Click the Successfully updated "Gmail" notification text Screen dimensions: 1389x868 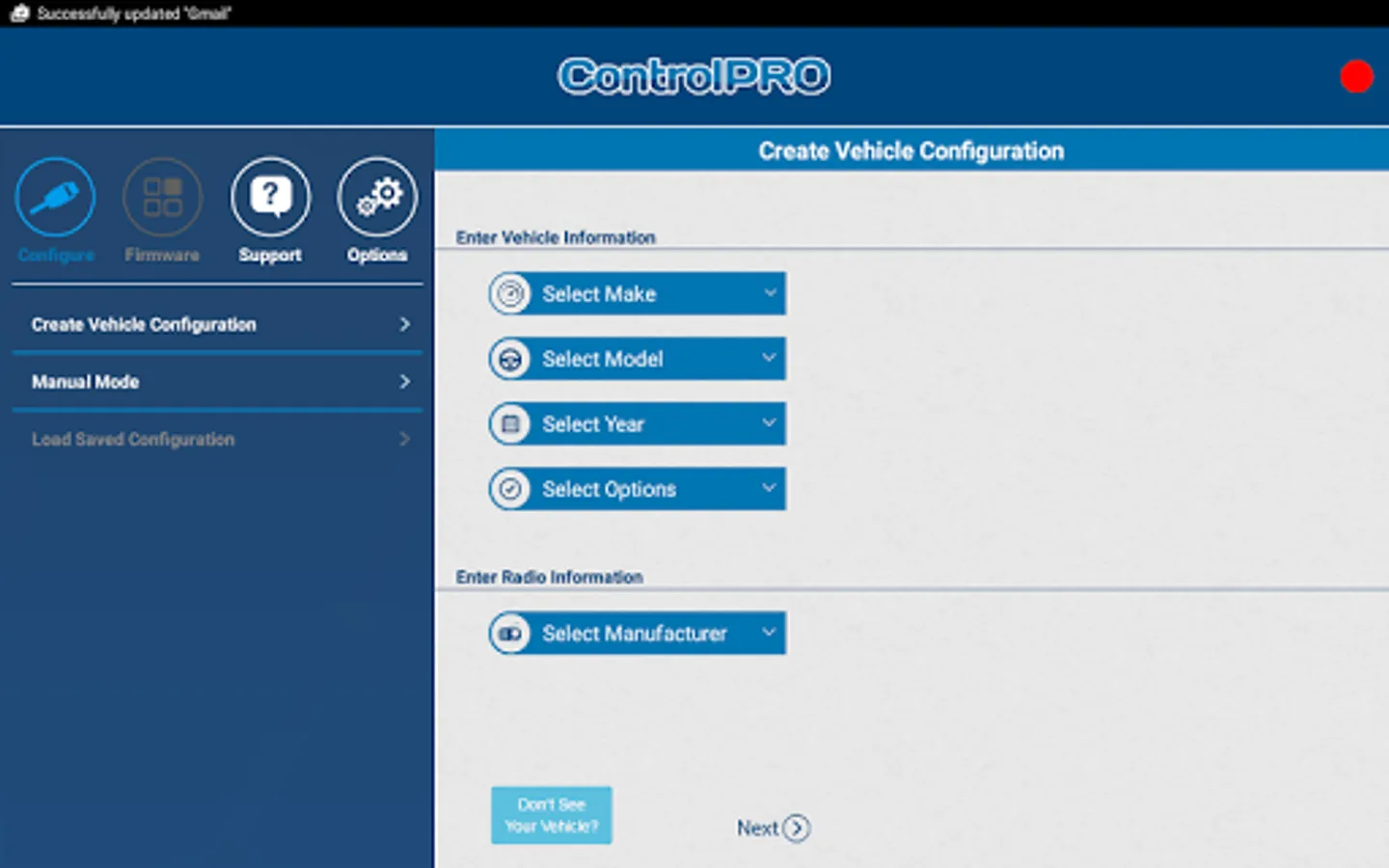click(134, 14)
